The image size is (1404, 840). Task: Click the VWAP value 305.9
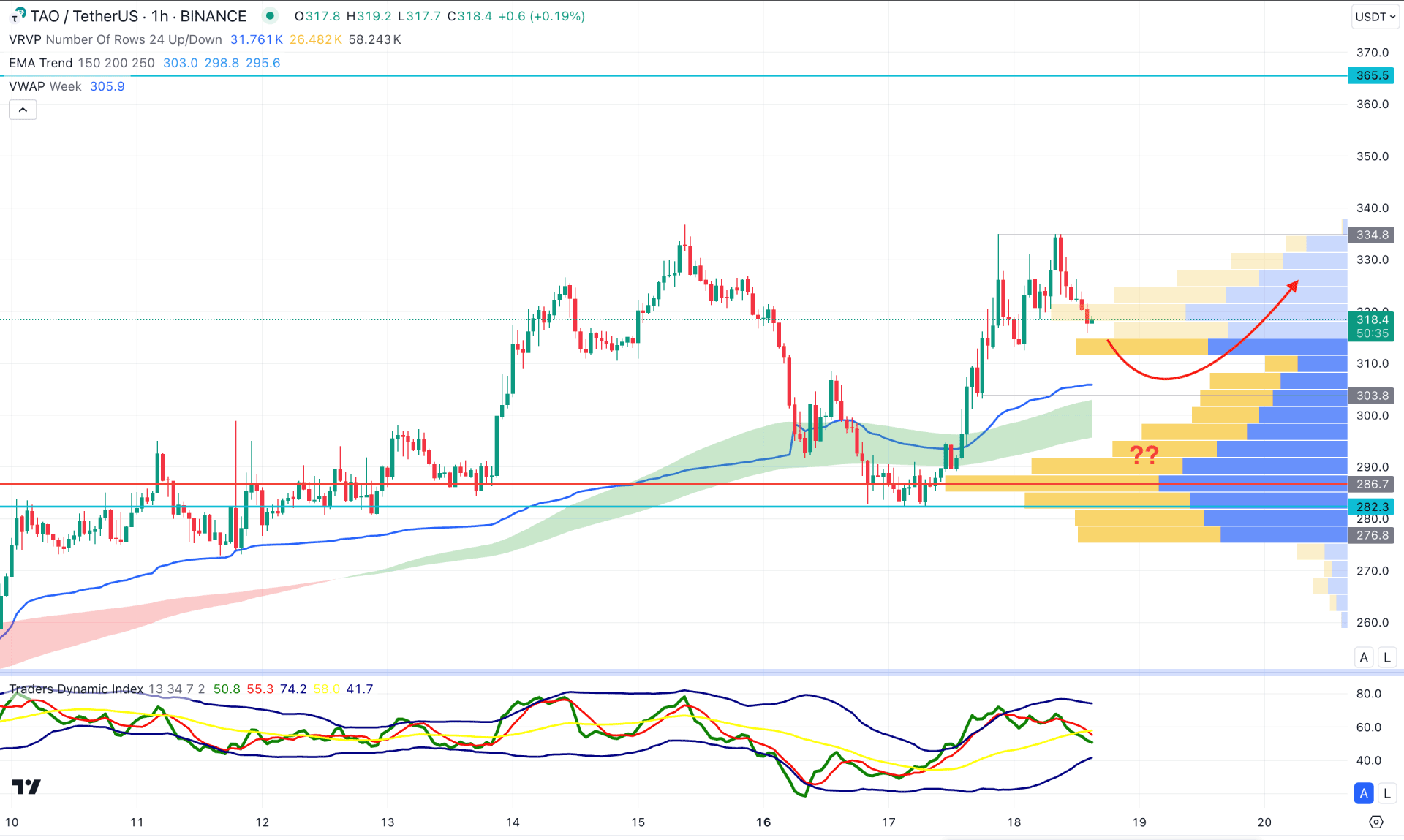pyautogui.click(x=107, y=86)
